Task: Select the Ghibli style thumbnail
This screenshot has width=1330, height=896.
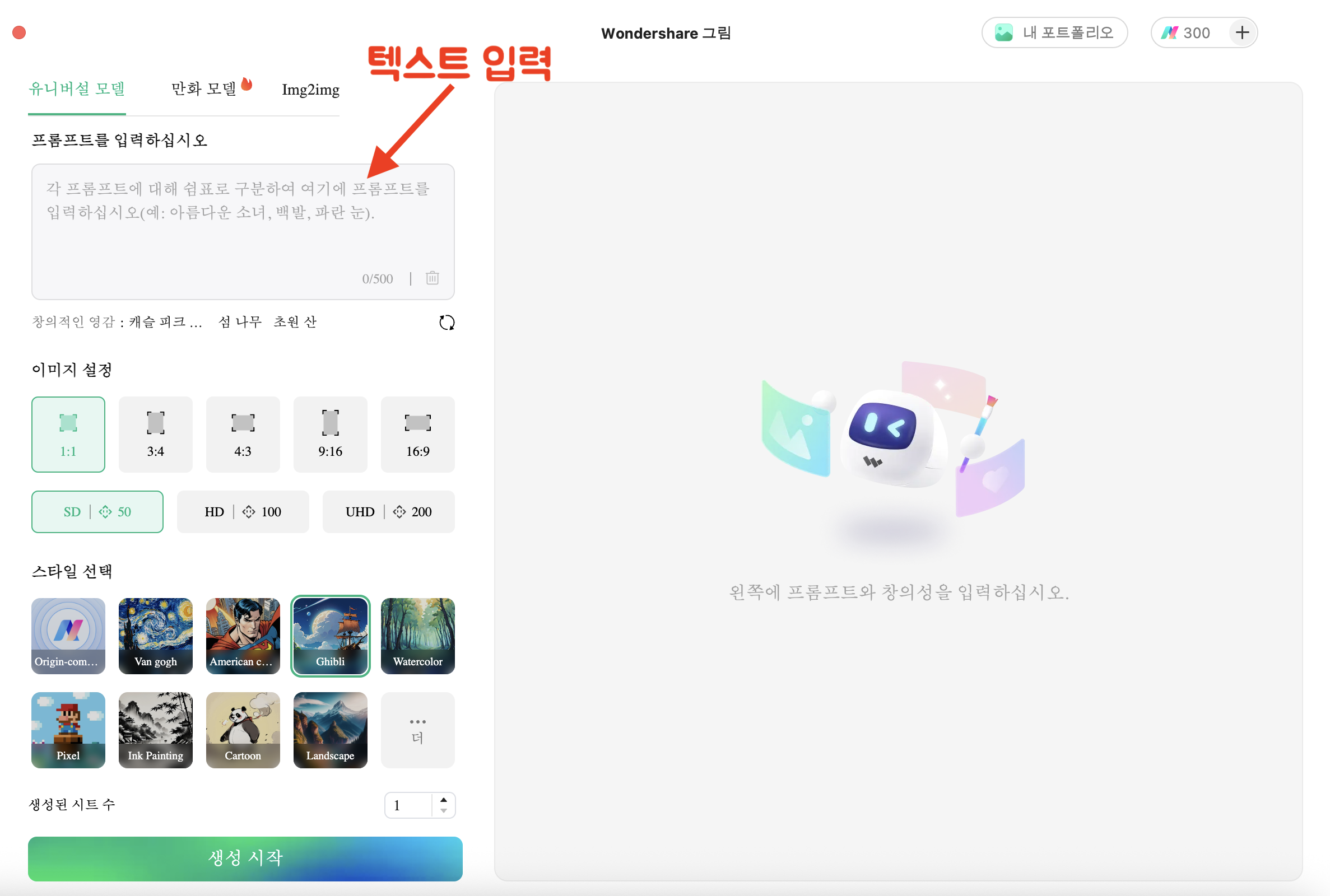Action: pos(331,636)
